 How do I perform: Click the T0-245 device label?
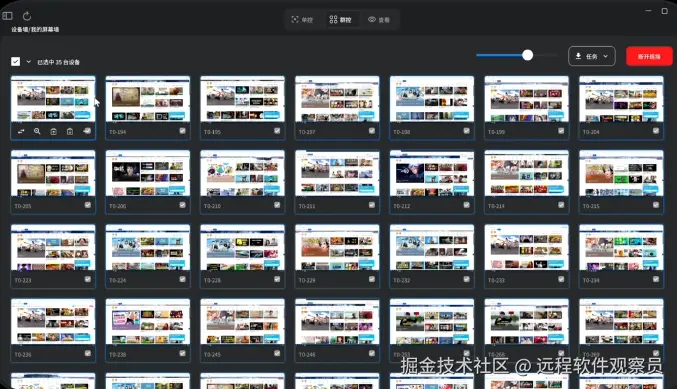(x=212, y=354)
